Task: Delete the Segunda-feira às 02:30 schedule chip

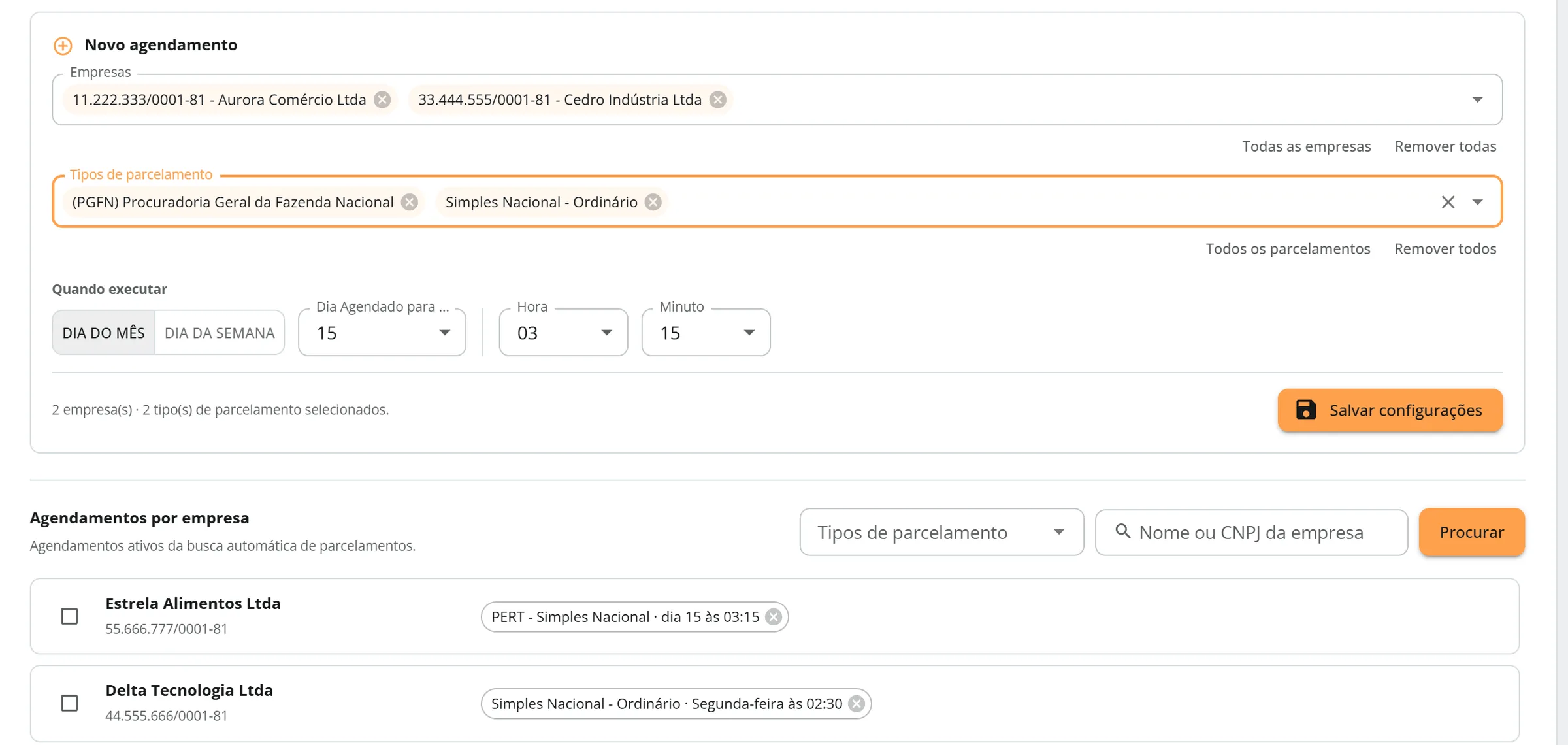Action: click(x=857, y=704)
